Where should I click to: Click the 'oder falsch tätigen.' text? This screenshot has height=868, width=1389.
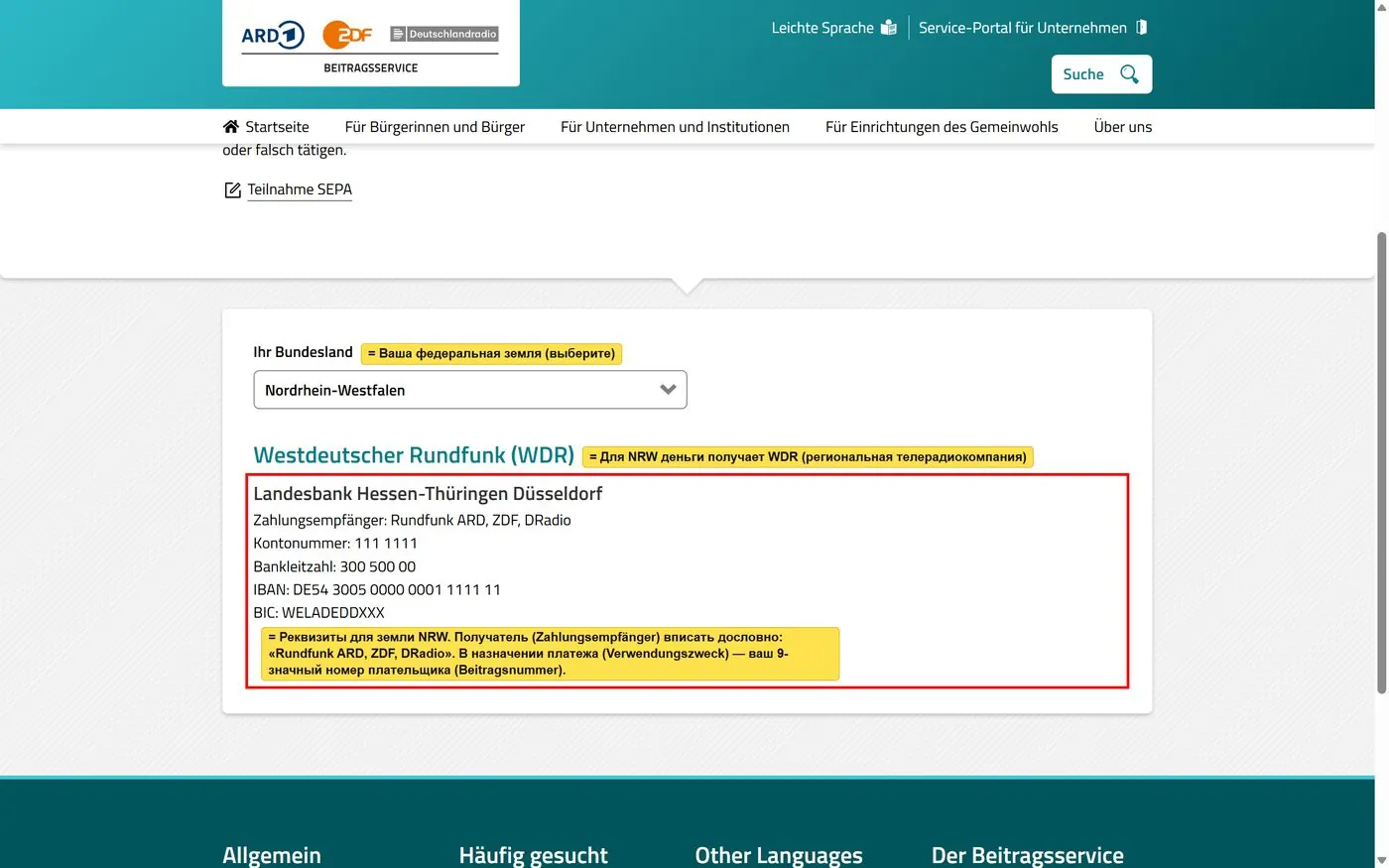coord(285,151)
